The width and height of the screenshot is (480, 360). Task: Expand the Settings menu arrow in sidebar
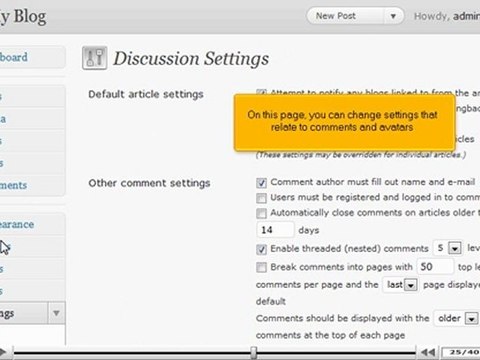tap(56, 313)
